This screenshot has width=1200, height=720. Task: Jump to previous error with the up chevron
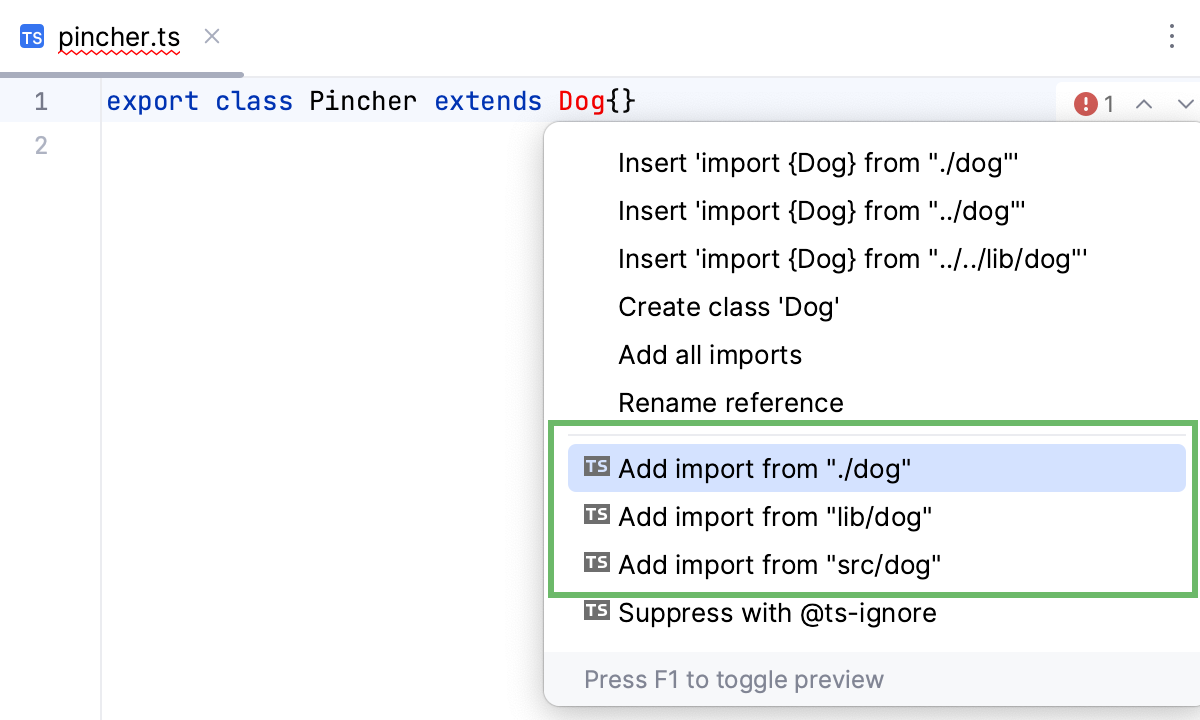[1144, 103]
